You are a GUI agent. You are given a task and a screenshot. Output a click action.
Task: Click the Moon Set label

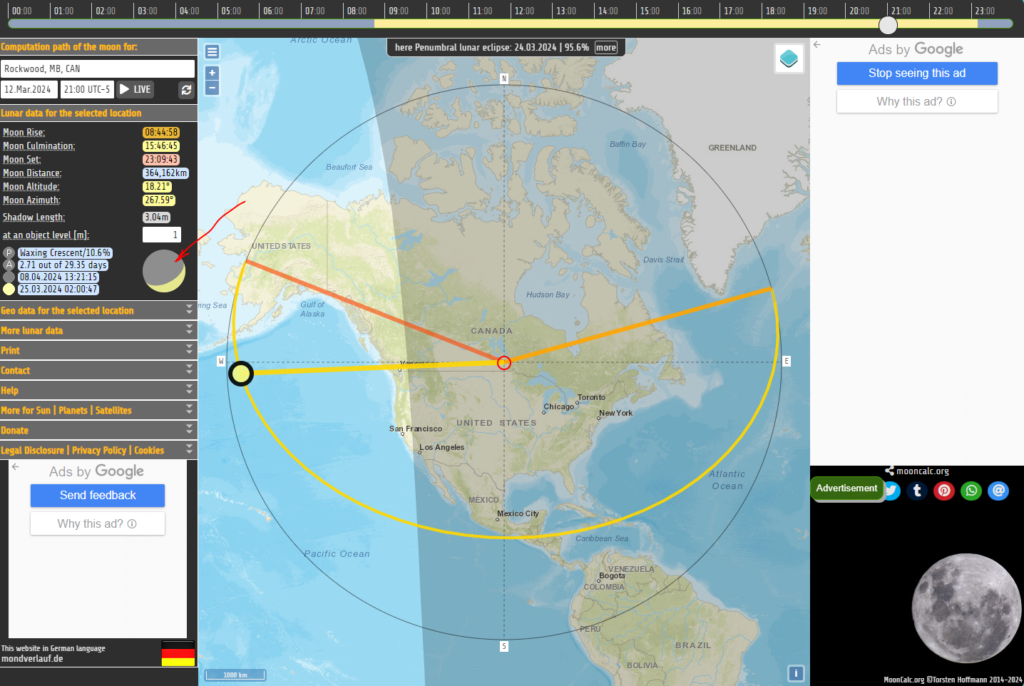(x=22, y=159)
